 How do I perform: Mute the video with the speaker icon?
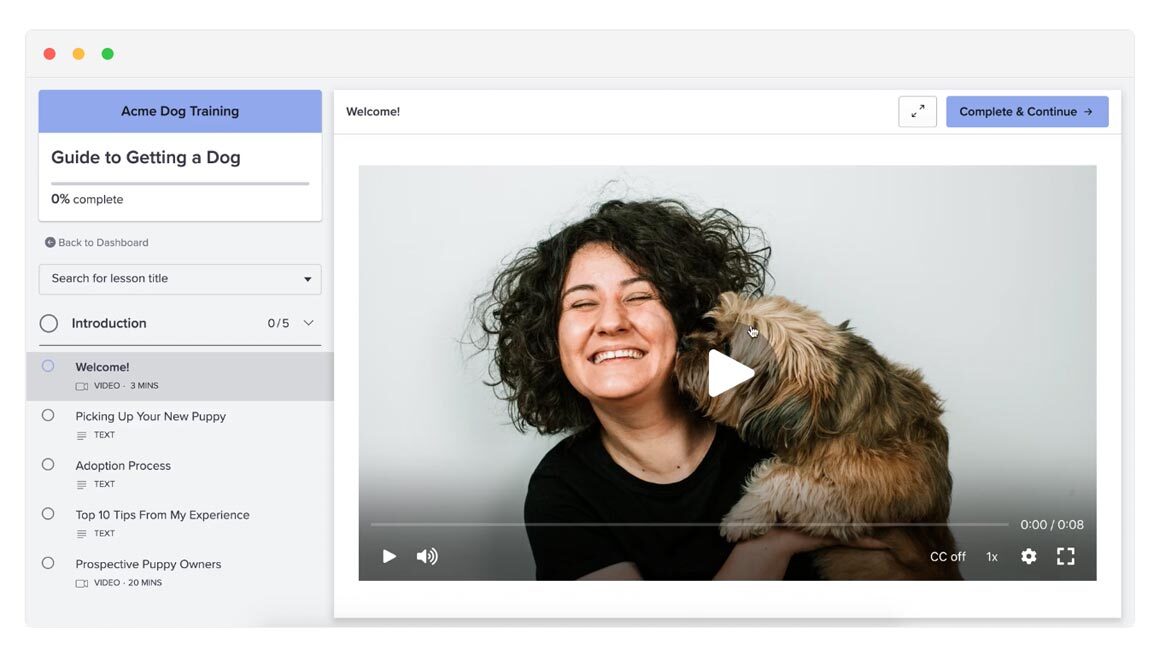pyautogui.click(x=427, y=556)
